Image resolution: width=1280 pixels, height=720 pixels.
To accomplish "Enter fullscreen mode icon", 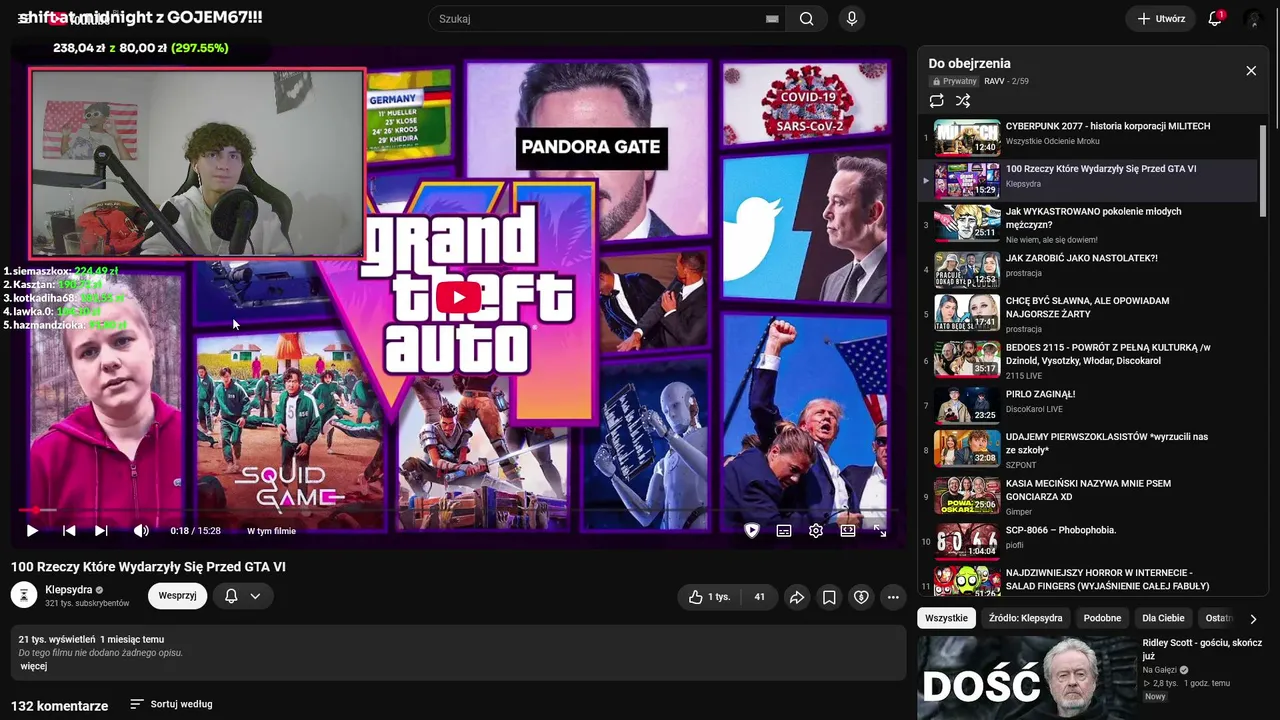I will pyautogui.click(x=880, y=531).
